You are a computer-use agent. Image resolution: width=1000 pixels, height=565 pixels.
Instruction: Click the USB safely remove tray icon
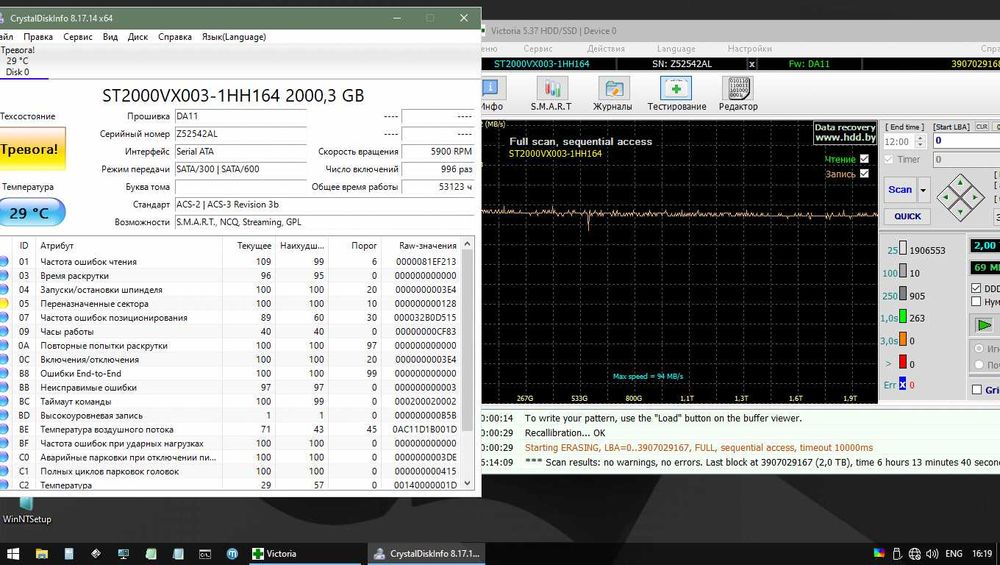pyautogui.click(x=897, y=554)
